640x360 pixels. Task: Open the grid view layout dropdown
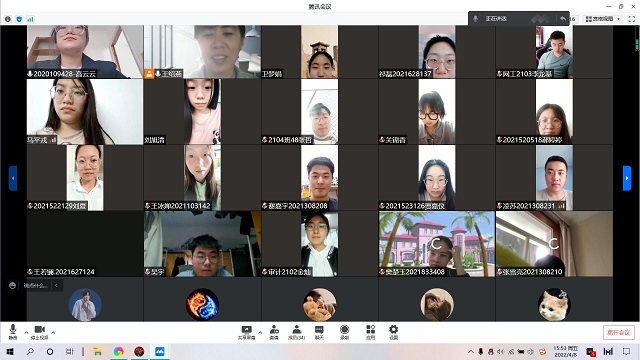click(x=603, y=19)
